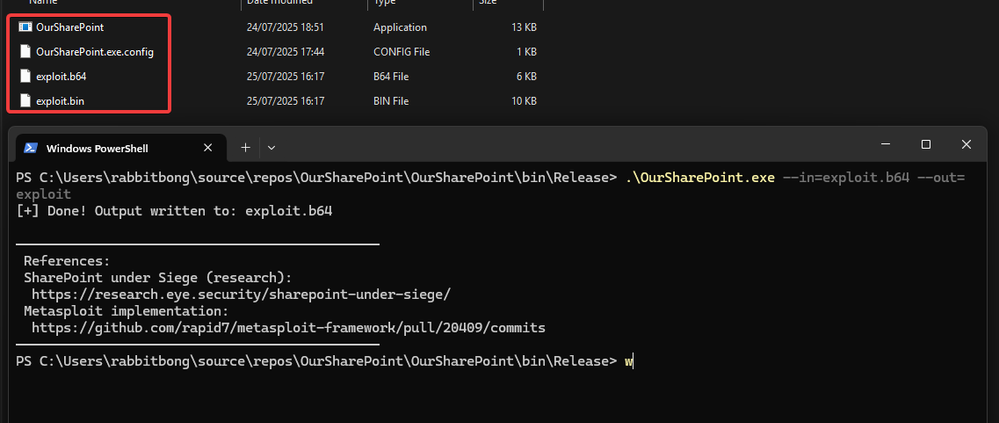The image size is (999, 423).
Task: Select the exploit.bin file icon
Action: 25,101
